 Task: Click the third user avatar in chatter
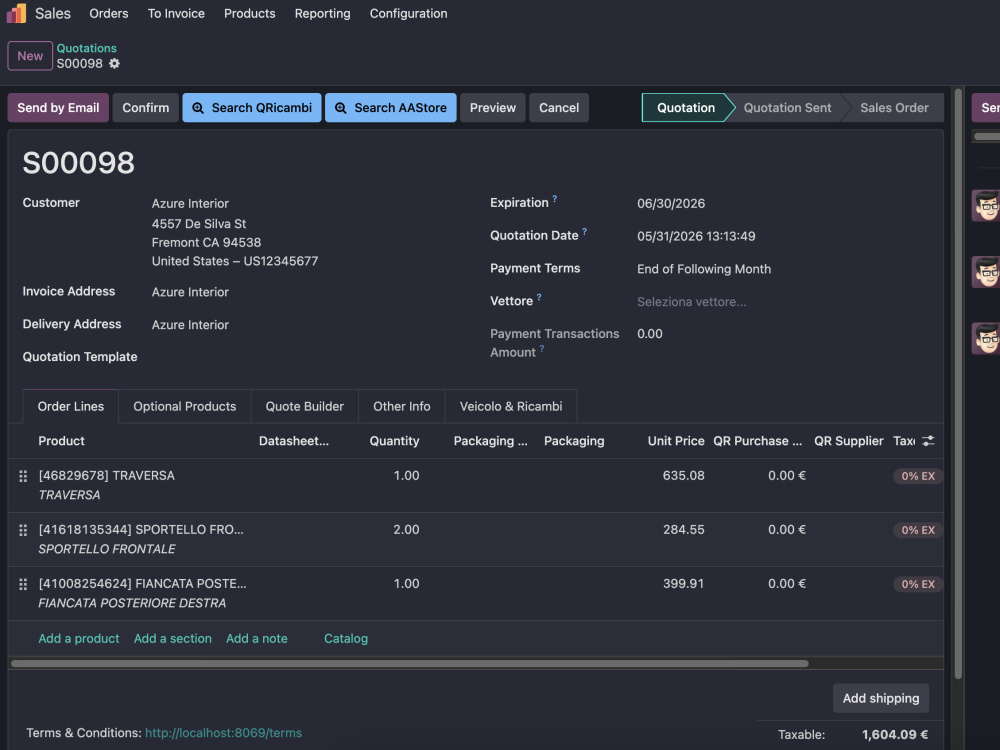point(985,338)
